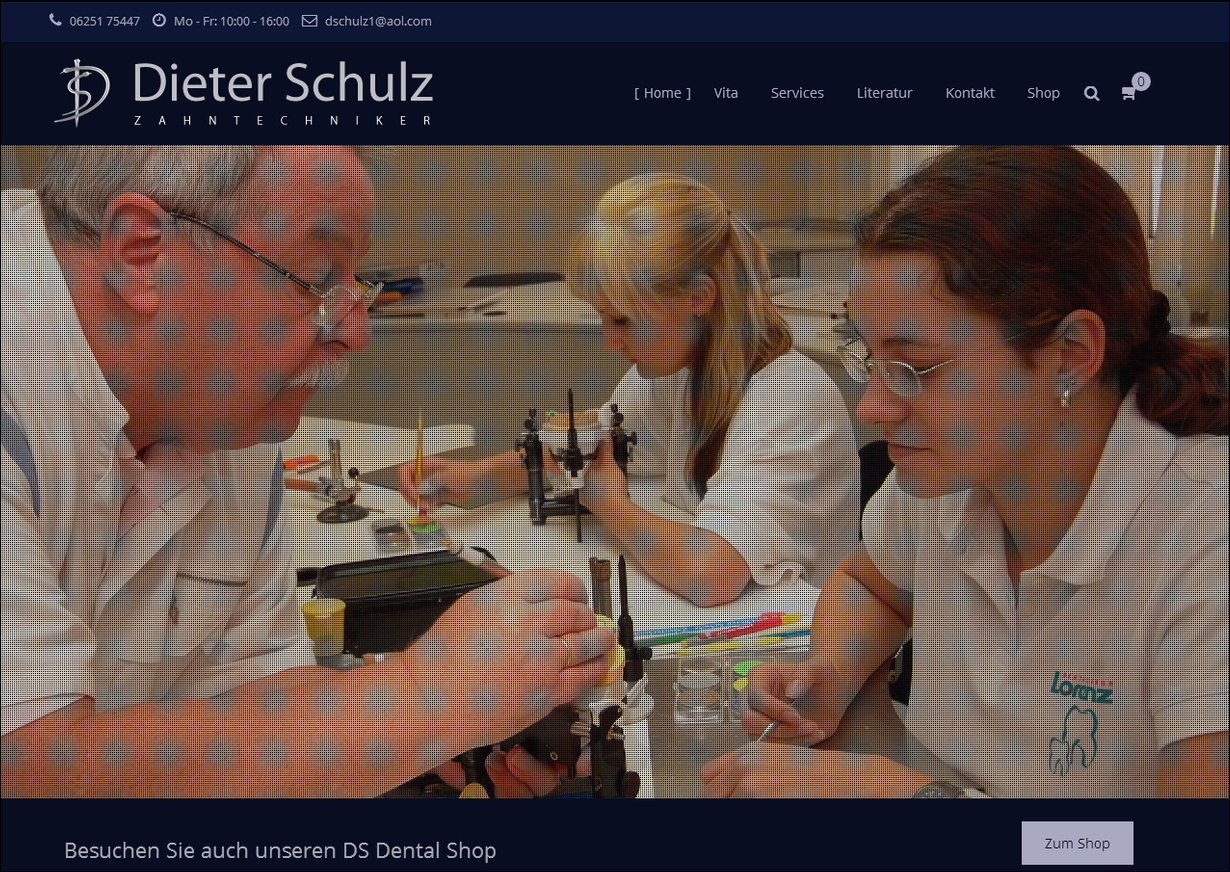Open the search magnifier icon

coord(1091,93)
